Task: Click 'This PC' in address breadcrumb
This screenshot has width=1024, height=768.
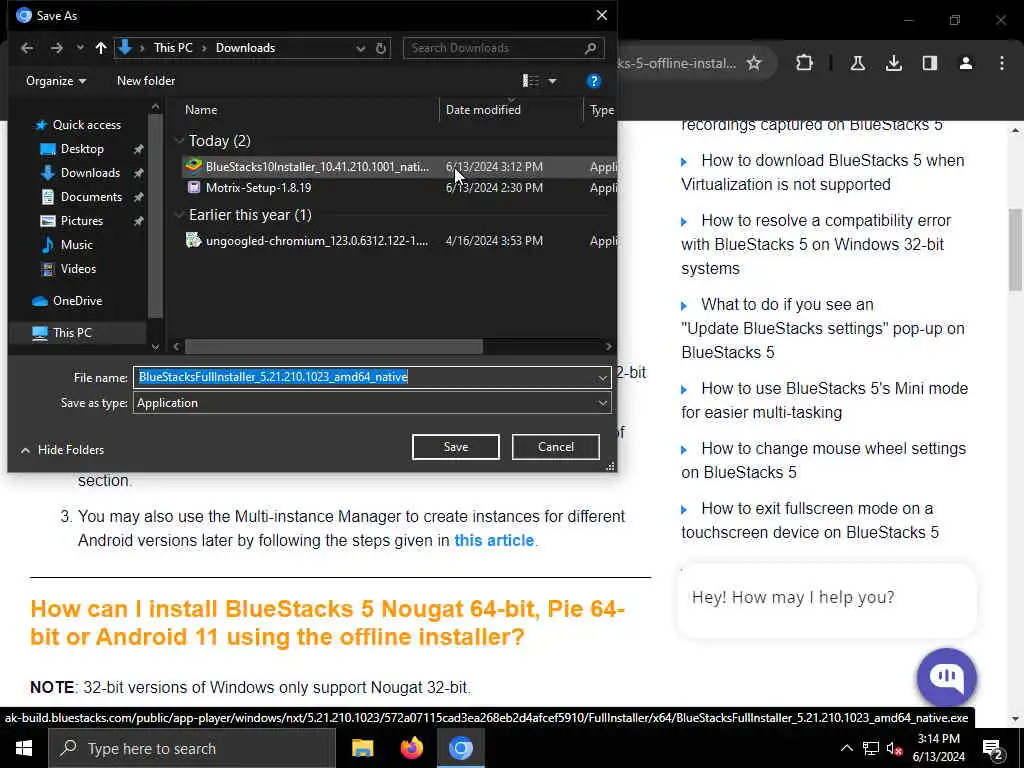Action: 172,48
